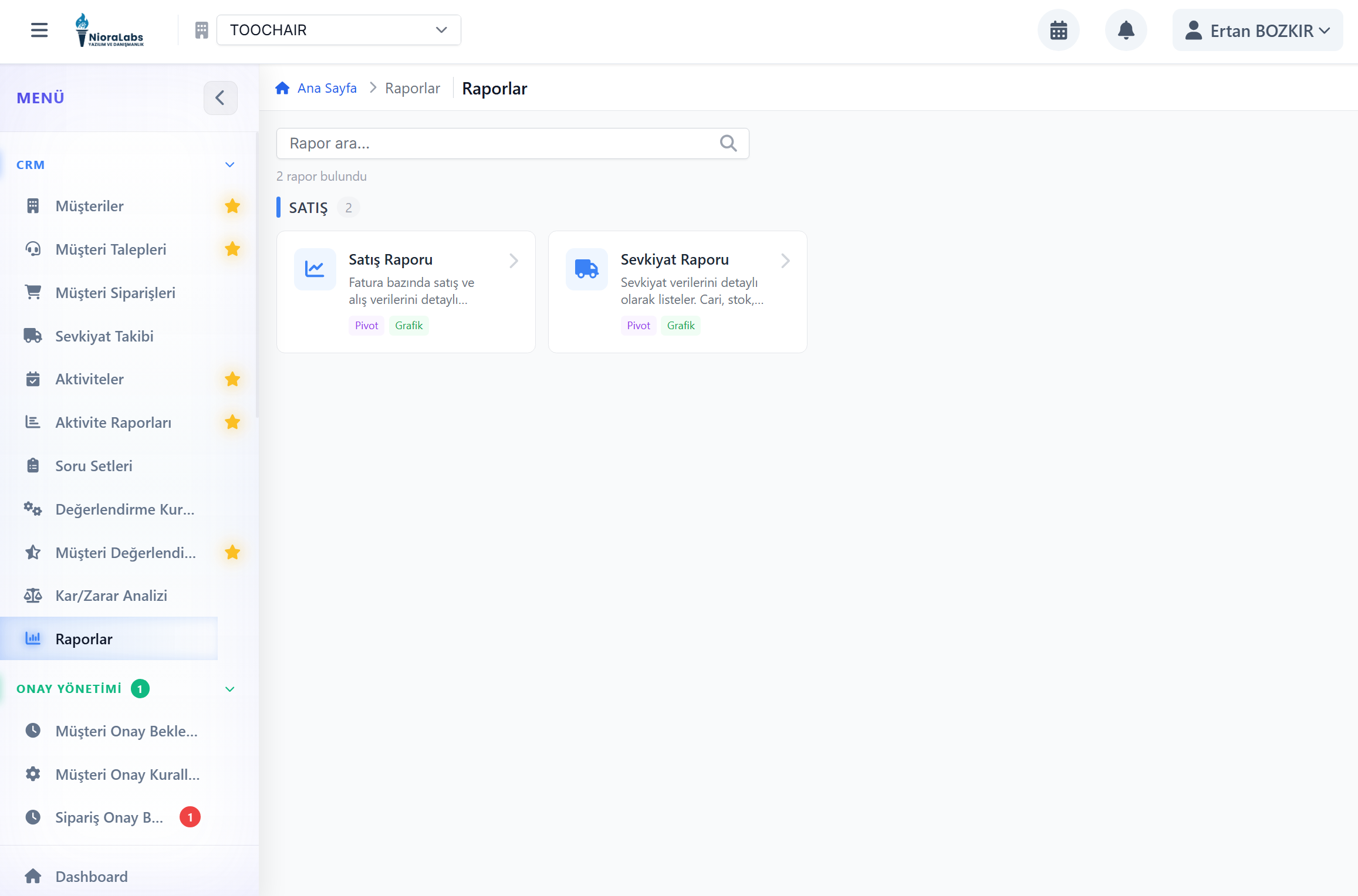Click the home icon in breadcrumb
The width and height of the screenshot is (1358, 896).
(x=282, y=88)
